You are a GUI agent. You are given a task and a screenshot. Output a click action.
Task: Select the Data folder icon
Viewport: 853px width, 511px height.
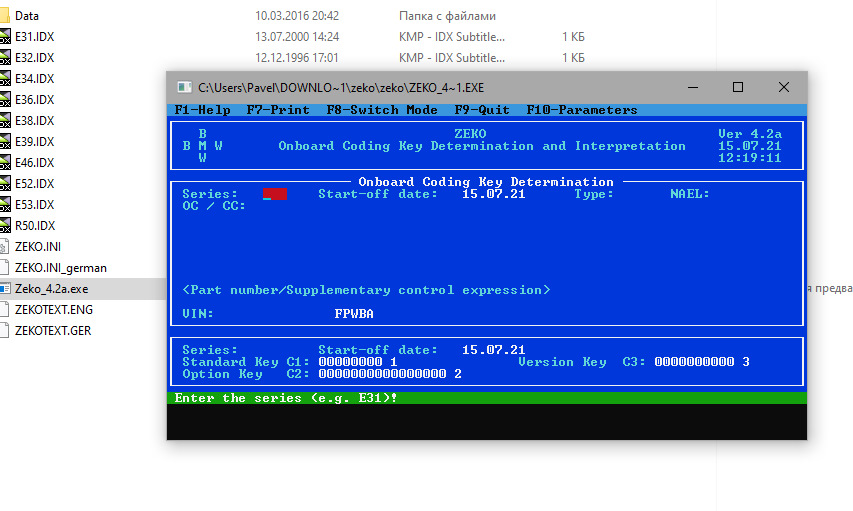coord(4,16)
